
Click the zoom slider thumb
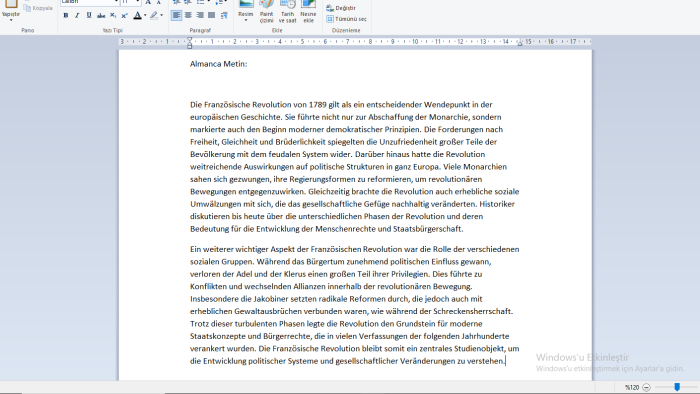pos(677,387)
